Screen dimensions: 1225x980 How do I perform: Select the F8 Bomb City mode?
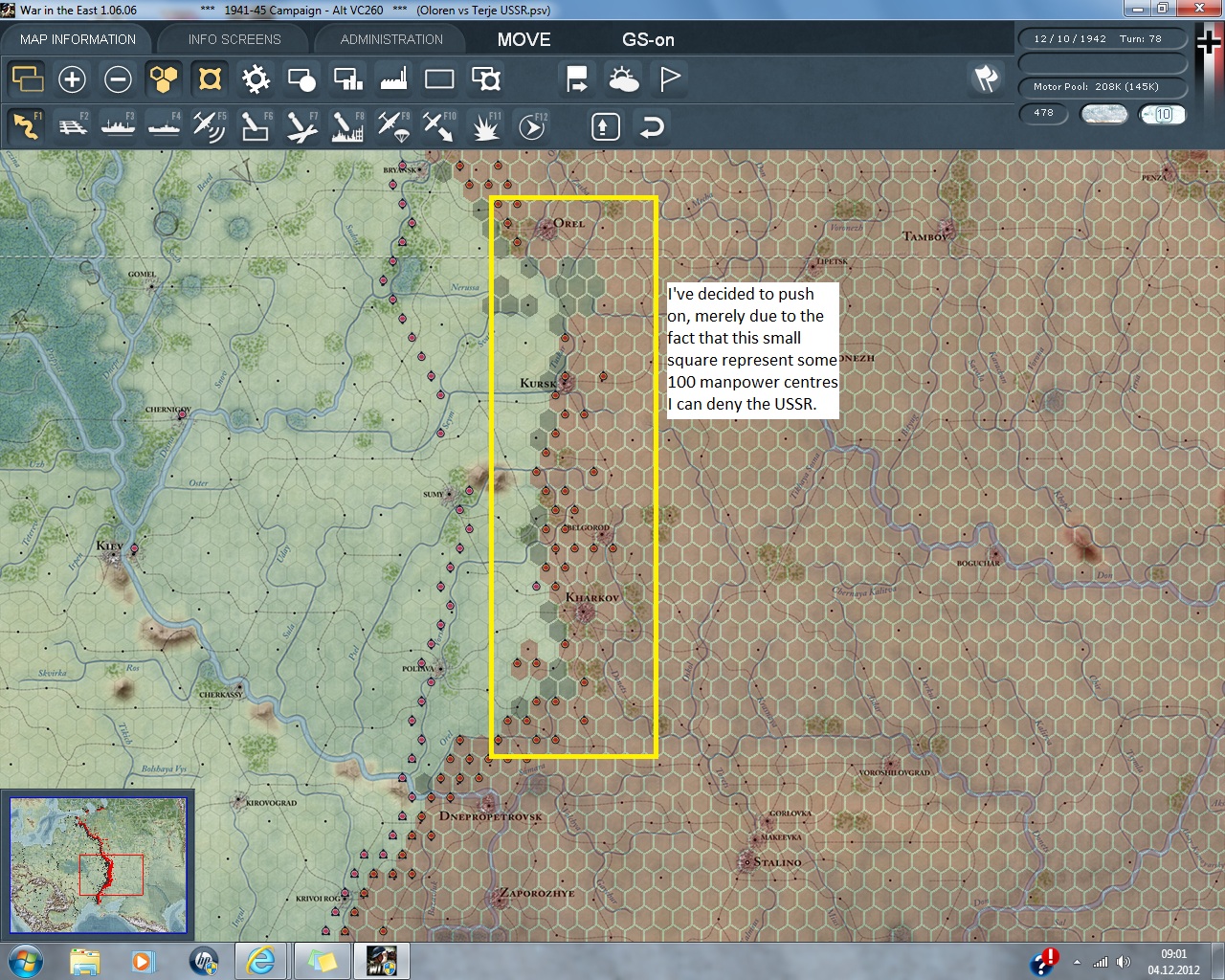coord(347,126)
